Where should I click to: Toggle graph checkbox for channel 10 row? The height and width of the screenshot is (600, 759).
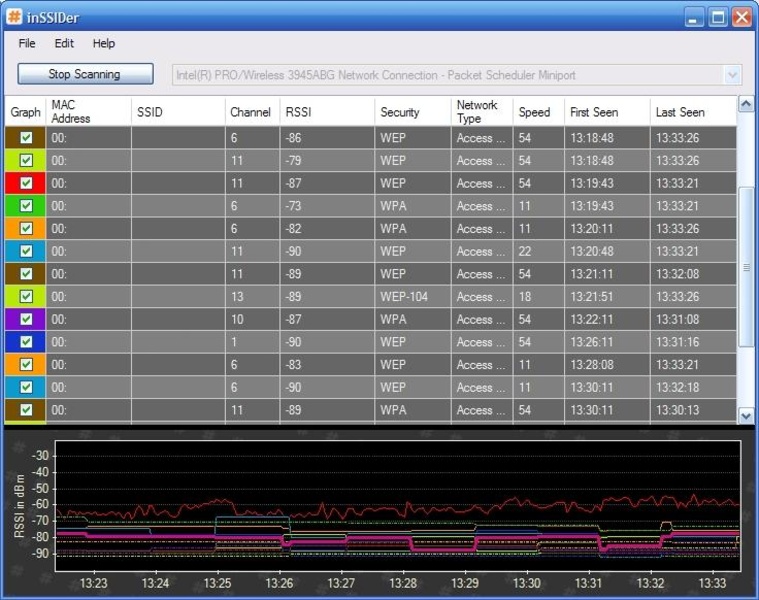tap(26, 320)
